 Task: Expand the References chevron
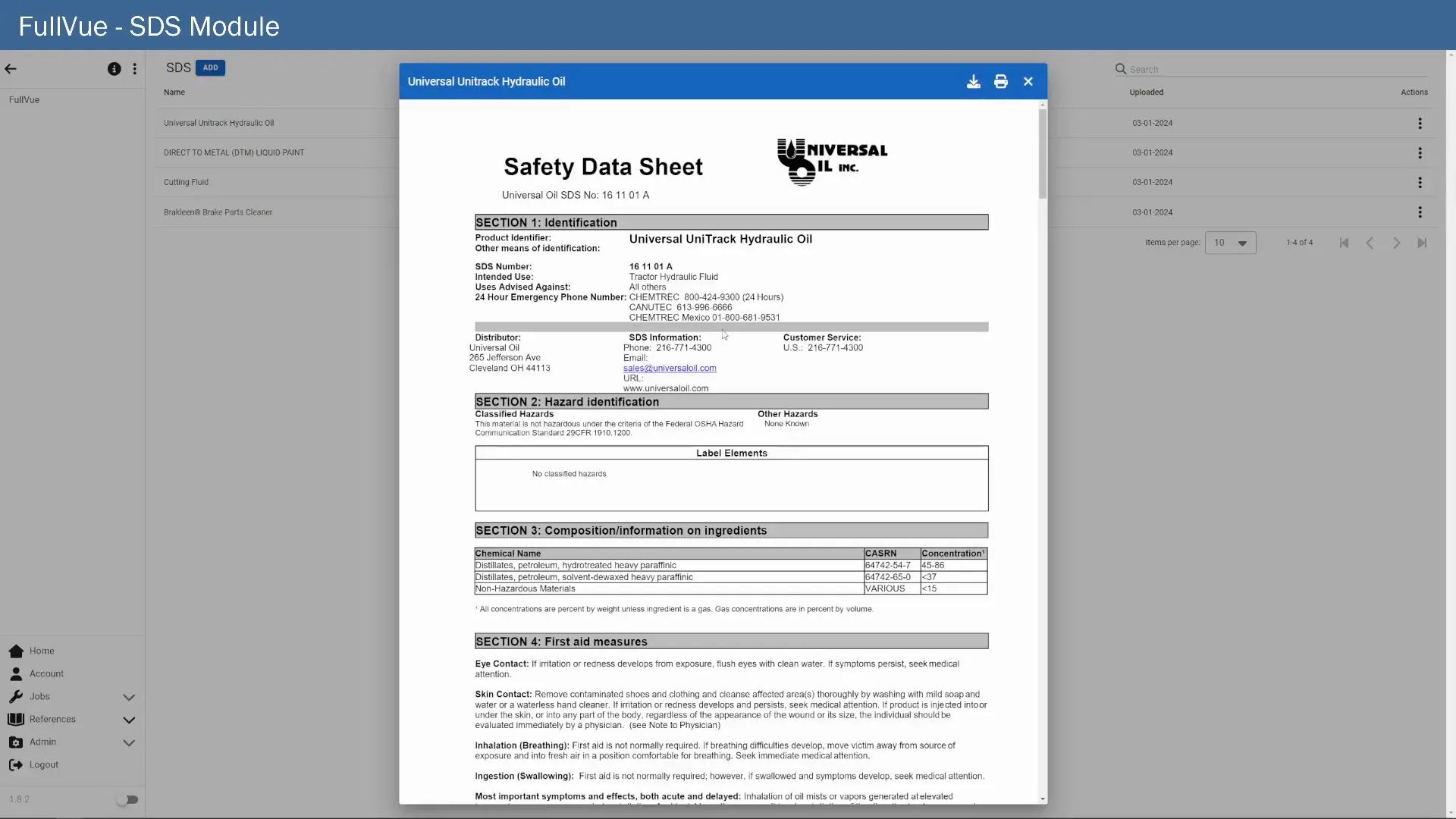click(129, 720)
